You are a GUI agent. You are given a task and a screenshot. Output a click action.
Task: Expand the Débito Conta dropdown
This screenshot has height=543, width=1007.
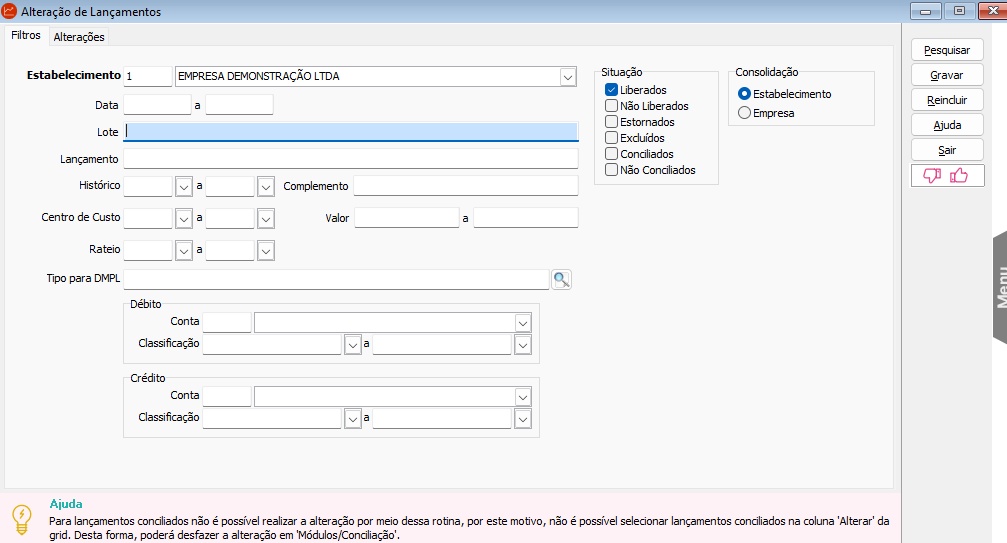(522, 322)
